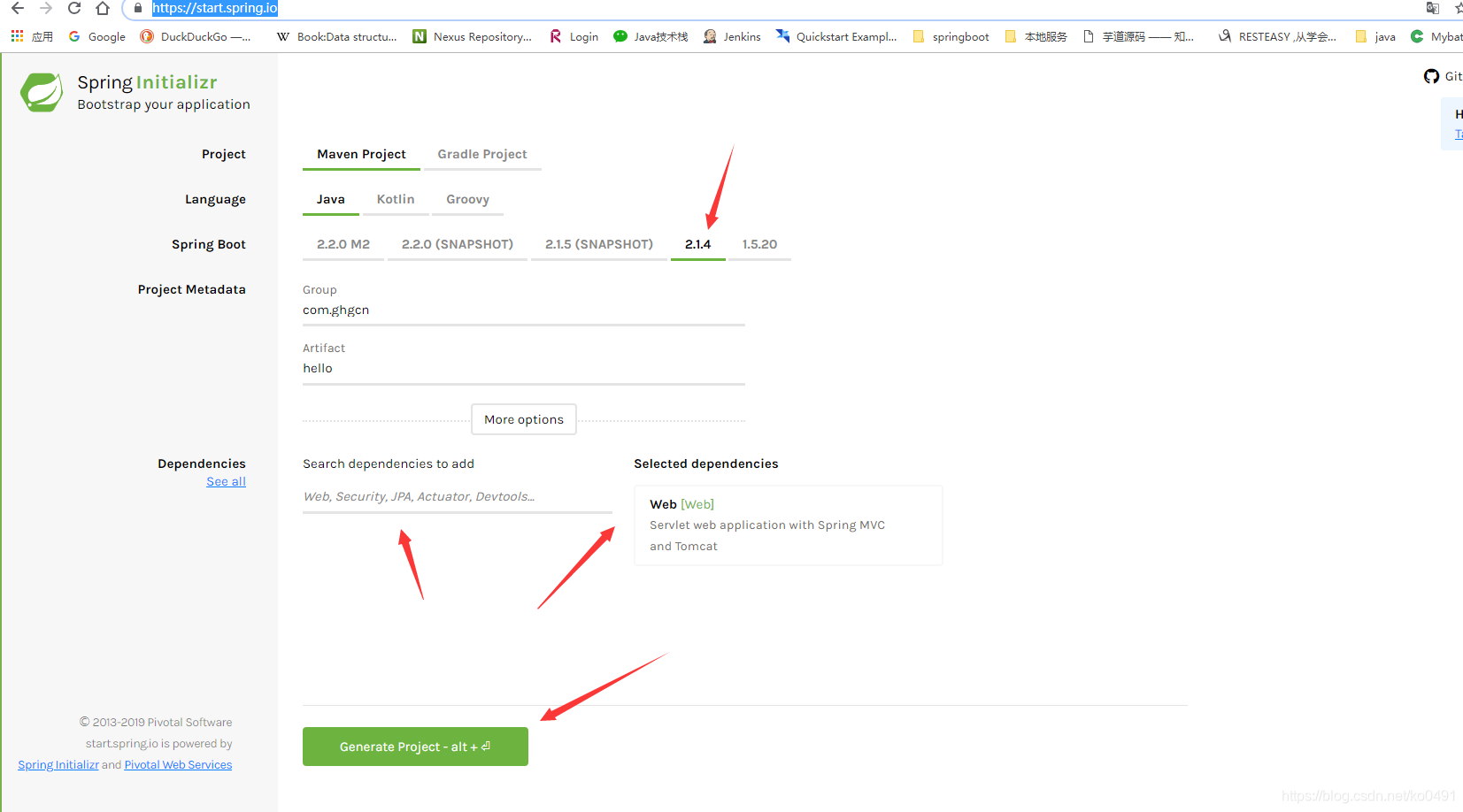The image size is (1463, 812).
Task: Select Maven Project type
Action: (x=361, y=154)
